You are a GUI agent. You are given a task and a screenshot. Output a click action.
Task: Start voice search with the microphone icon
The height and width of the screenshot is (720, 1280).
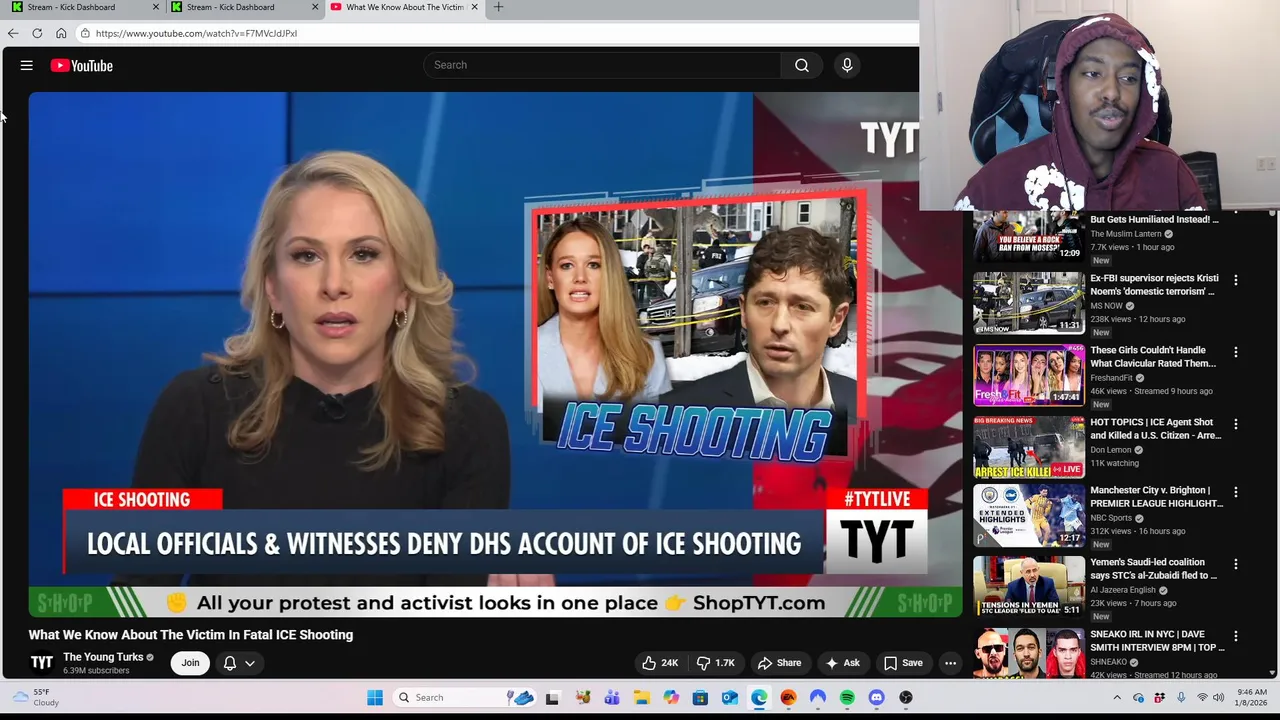(847, 65)
